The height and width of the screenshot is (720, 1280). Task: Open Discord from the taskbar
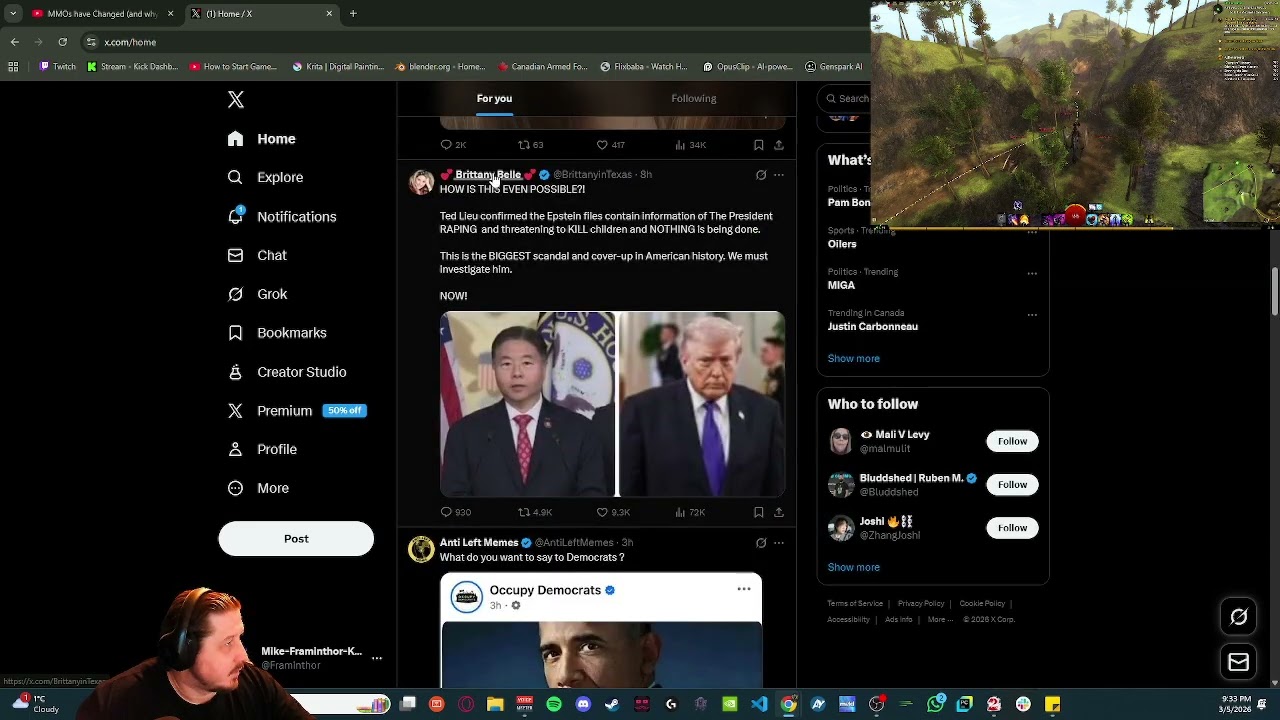pos(583,705)
